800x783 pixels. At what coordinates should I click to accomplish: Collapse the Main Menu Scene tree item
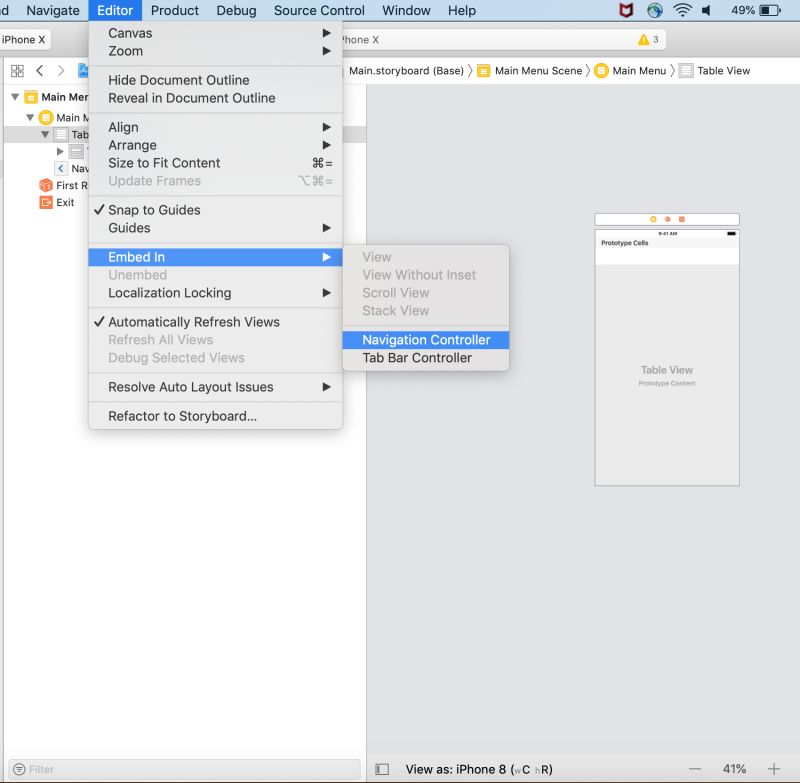pos(15,97)
